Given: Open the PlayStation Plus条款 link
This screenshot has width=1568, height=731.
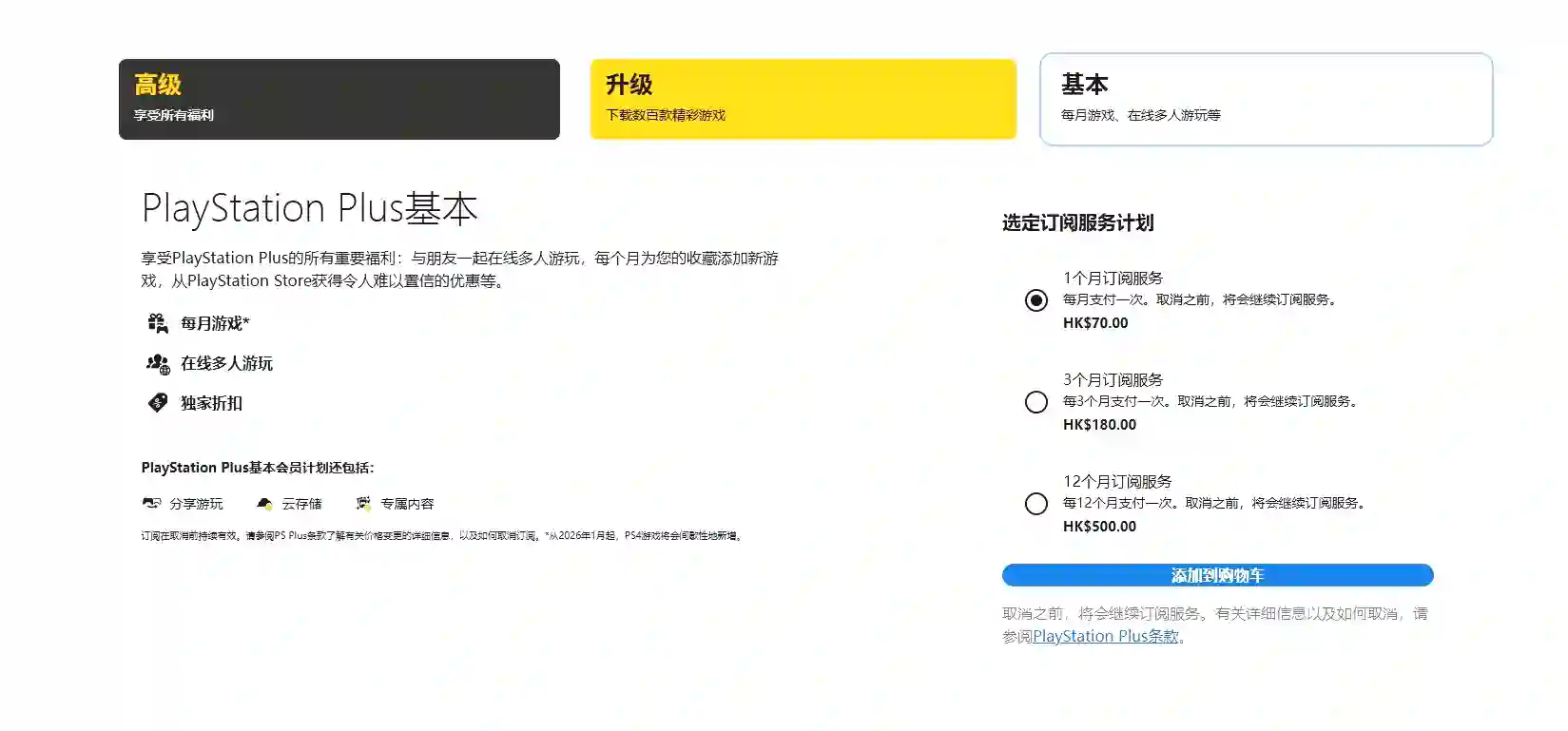Looking at the screenshot, I should click(x=1106, y=636).
